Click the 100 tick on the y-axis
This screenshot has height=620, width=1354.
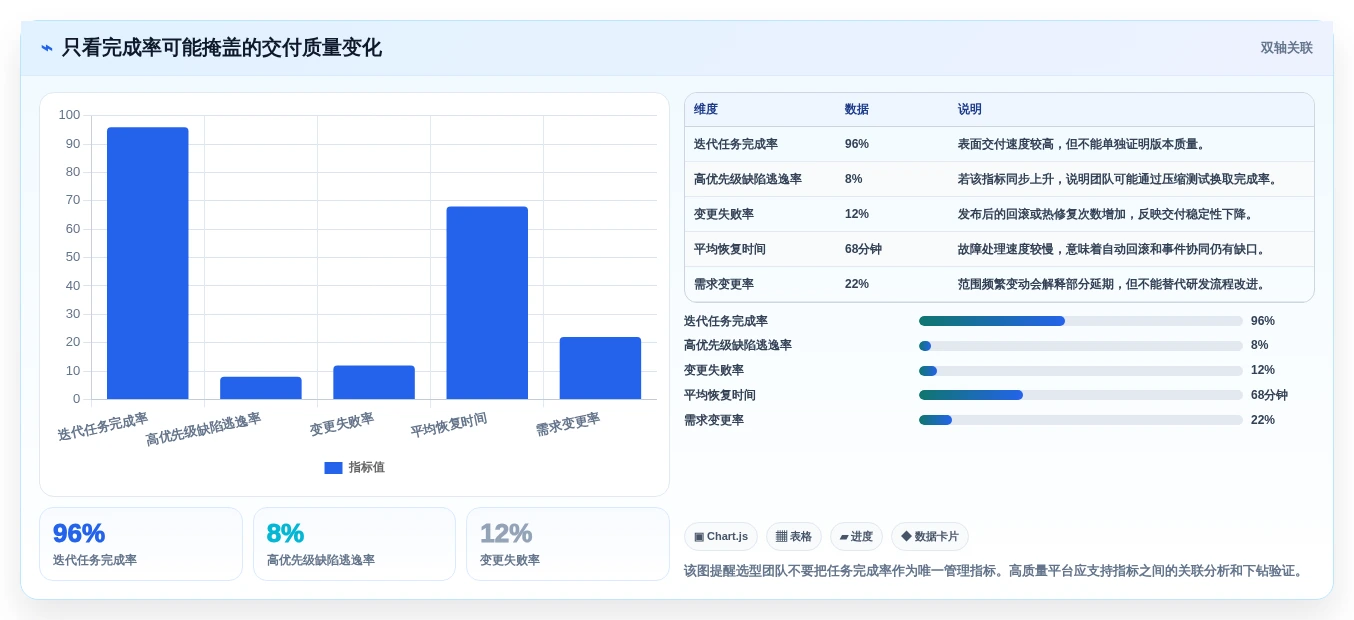click(69, 115)
